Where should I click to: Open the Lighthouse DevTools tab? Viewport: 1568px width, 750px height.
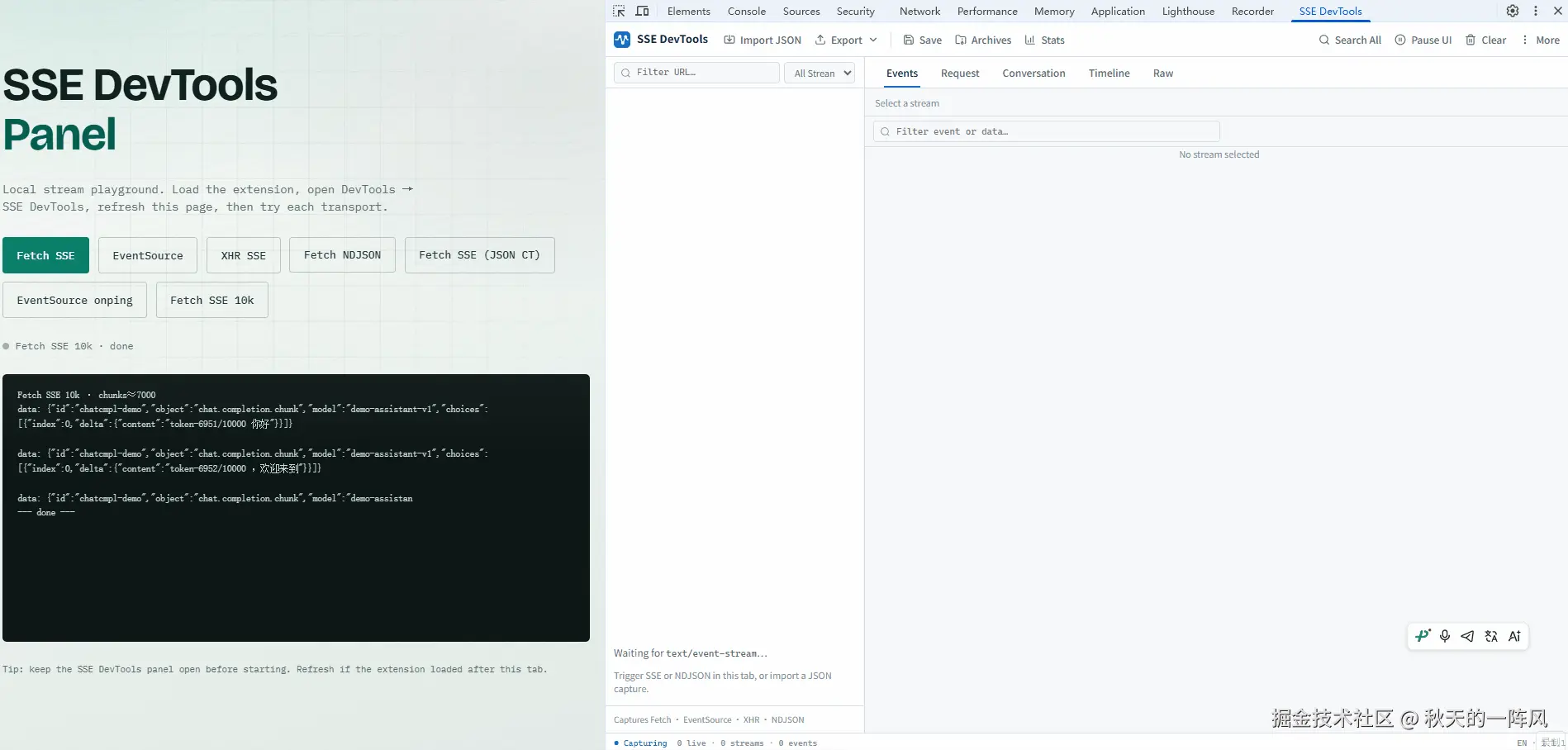tap(1188, 12)
